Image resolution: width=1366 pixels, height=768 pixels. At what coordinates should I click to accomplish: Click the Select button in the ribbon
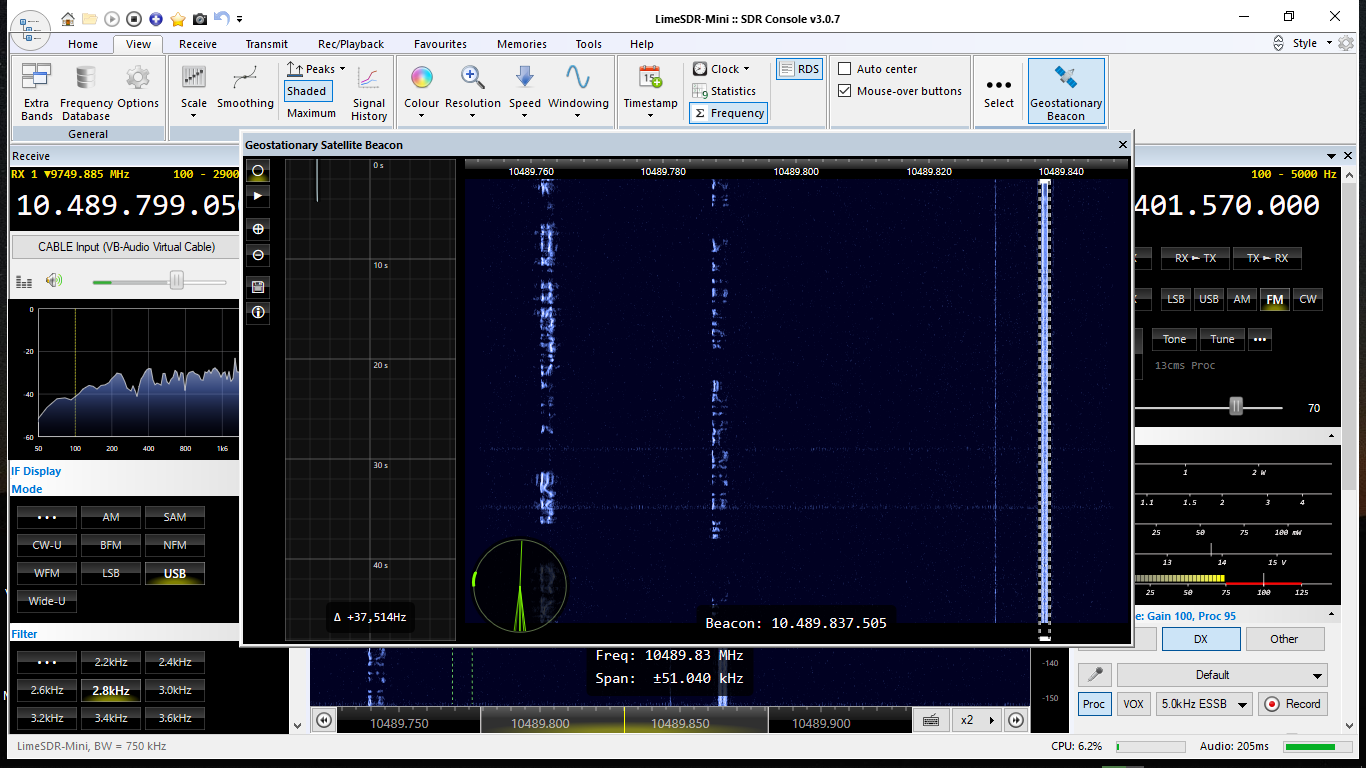pos(999,91)
